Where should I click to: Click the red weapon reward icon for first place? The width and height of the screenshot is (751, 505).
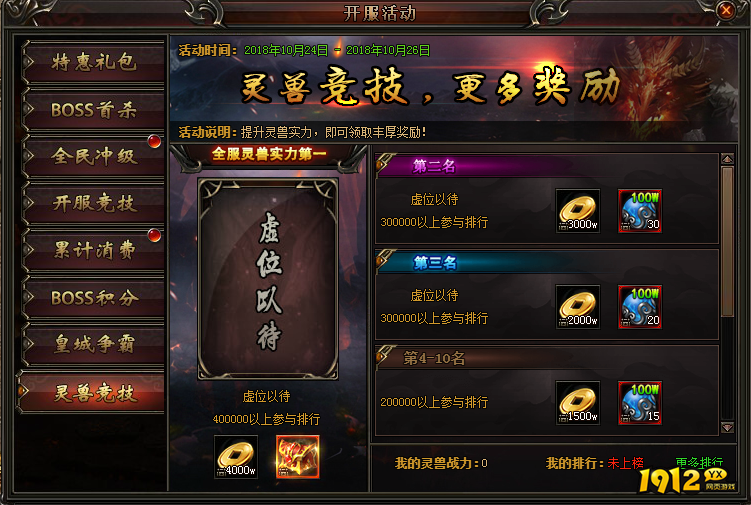pyautogui.click(x=297, y=457)
